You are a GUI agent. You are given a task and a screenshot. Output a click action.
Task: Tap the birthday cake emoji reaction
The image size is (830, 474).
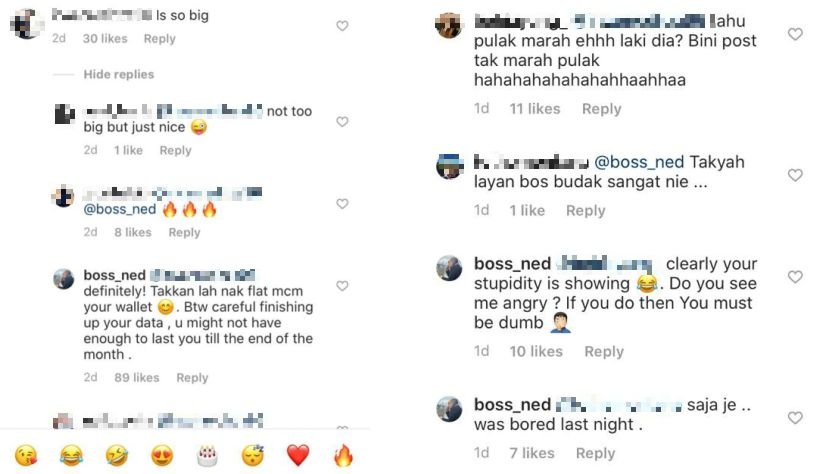coord(207,456)
